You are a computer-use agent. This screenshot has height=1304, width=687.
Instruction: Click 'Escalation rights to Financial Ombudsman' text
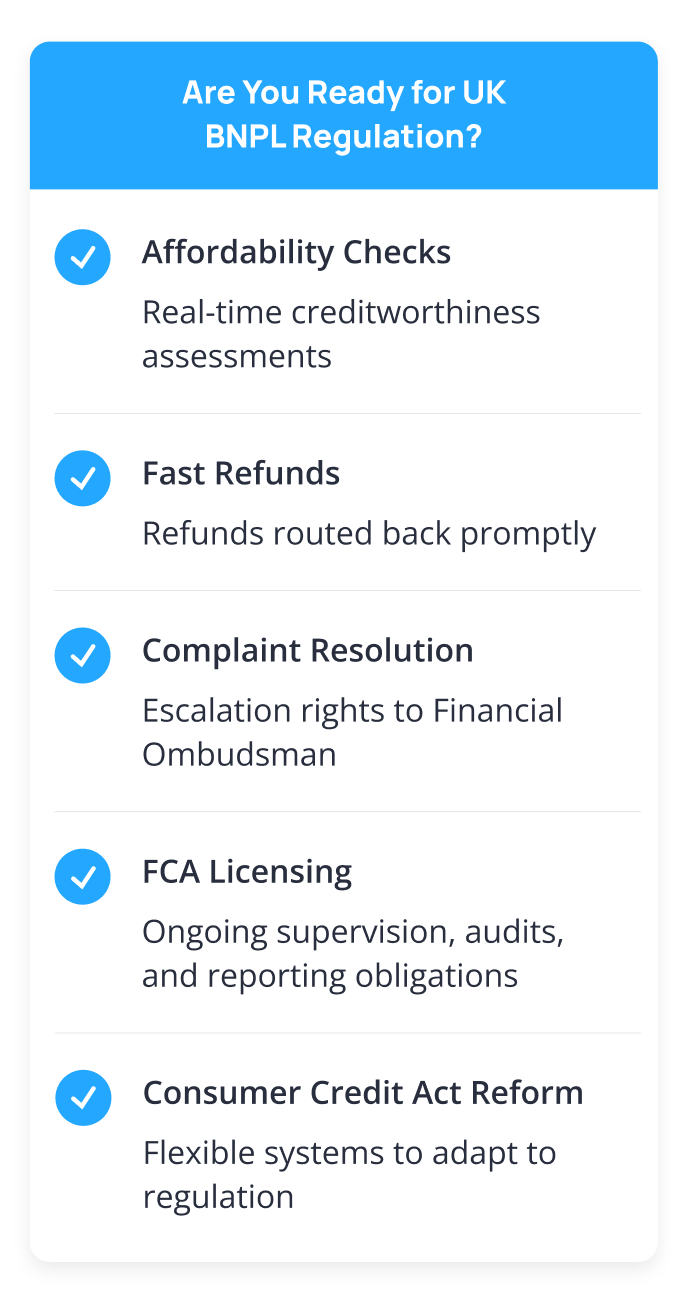pos(352,732)
